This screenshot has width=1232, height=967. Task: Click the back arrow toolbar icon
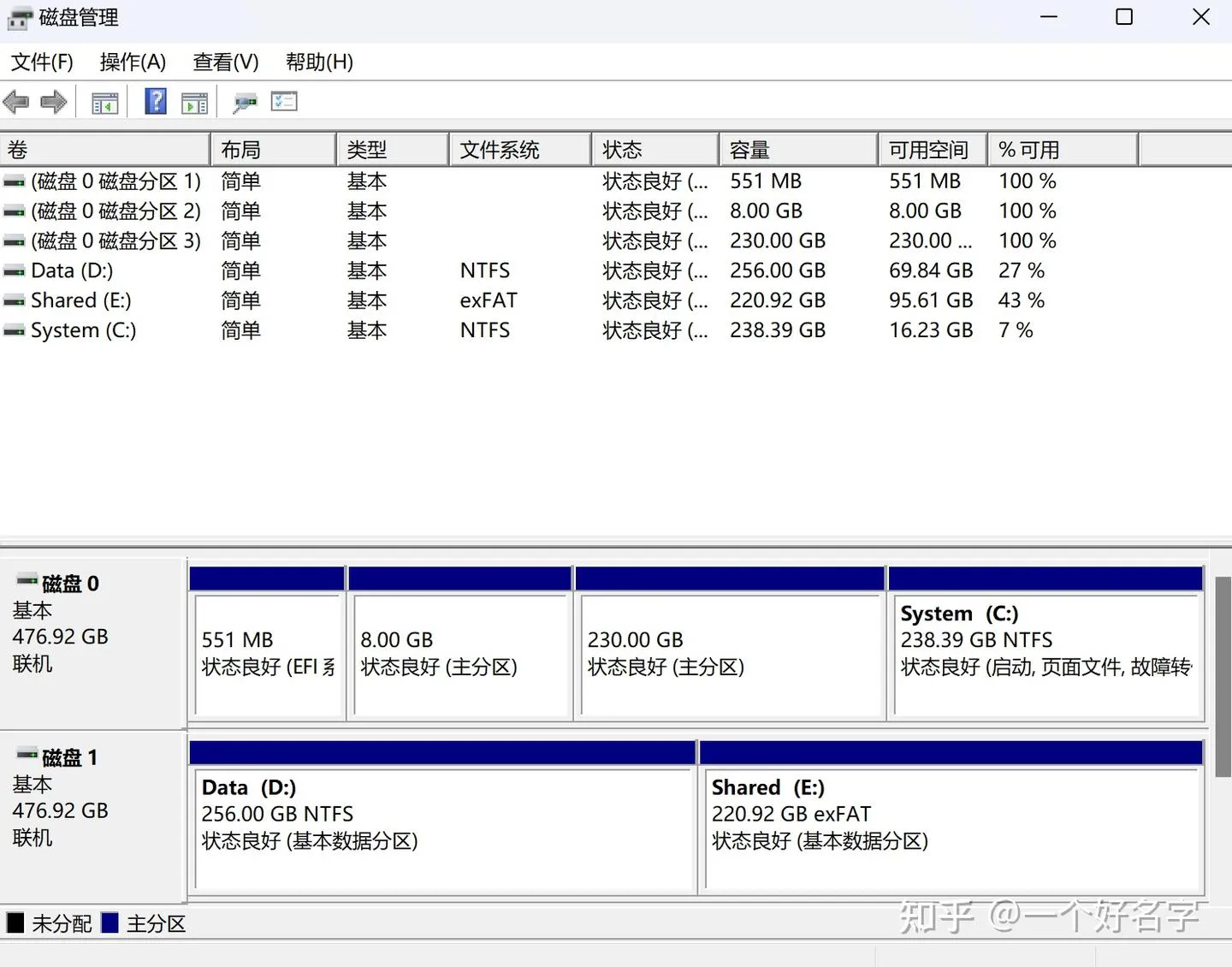click(16, 103)
